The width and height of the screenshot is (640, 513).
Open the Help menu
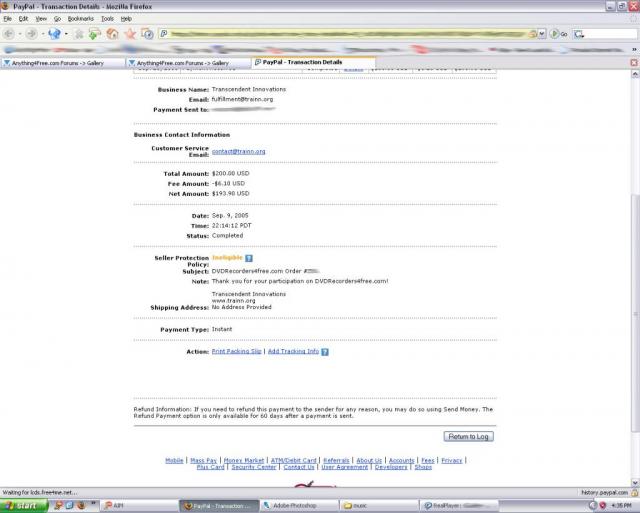[x=126, y=19]
